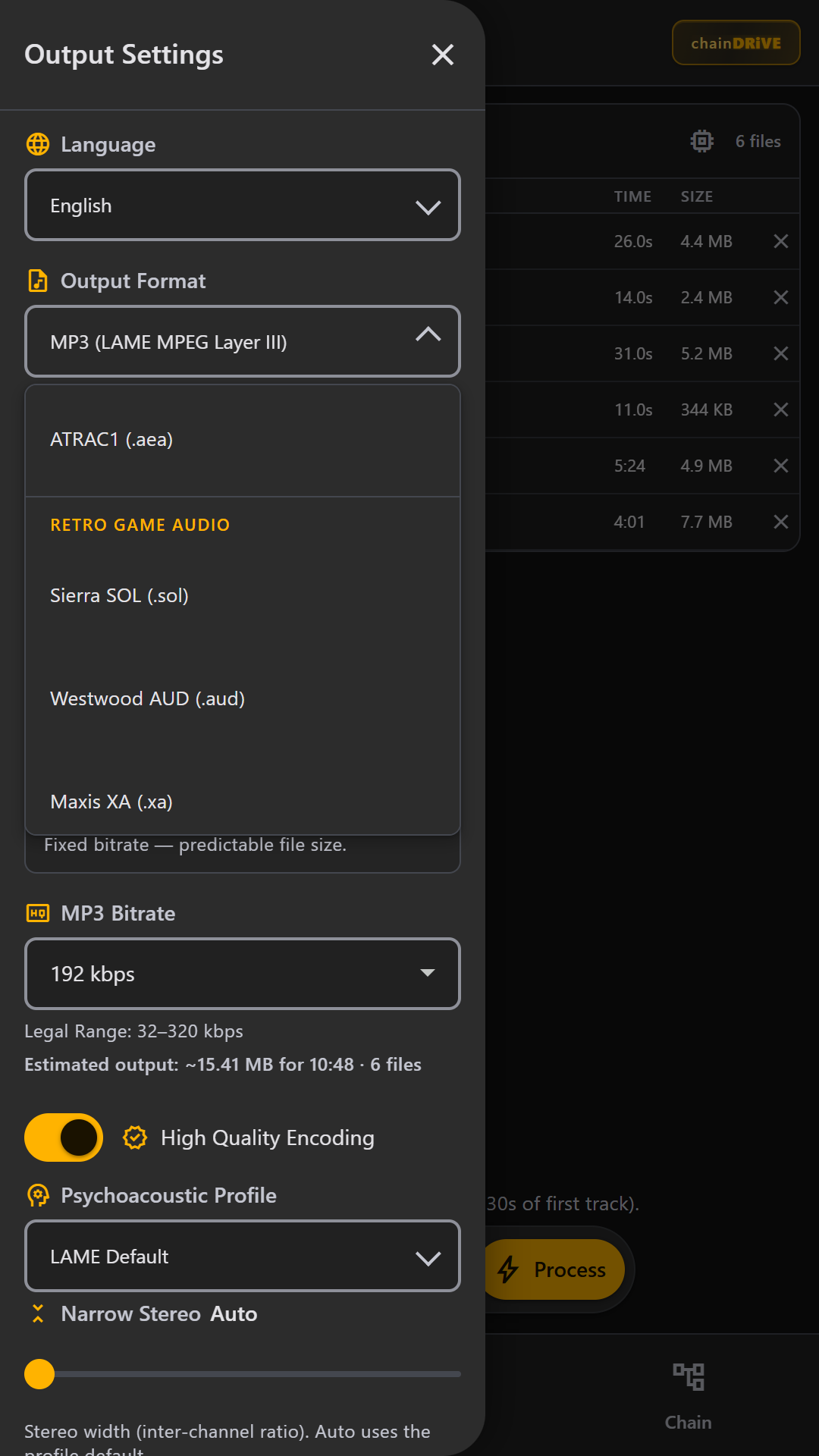Toggle High Quality Encoding switch
The width and height of the screenshot is (819, 1456).
(64, 1137)
